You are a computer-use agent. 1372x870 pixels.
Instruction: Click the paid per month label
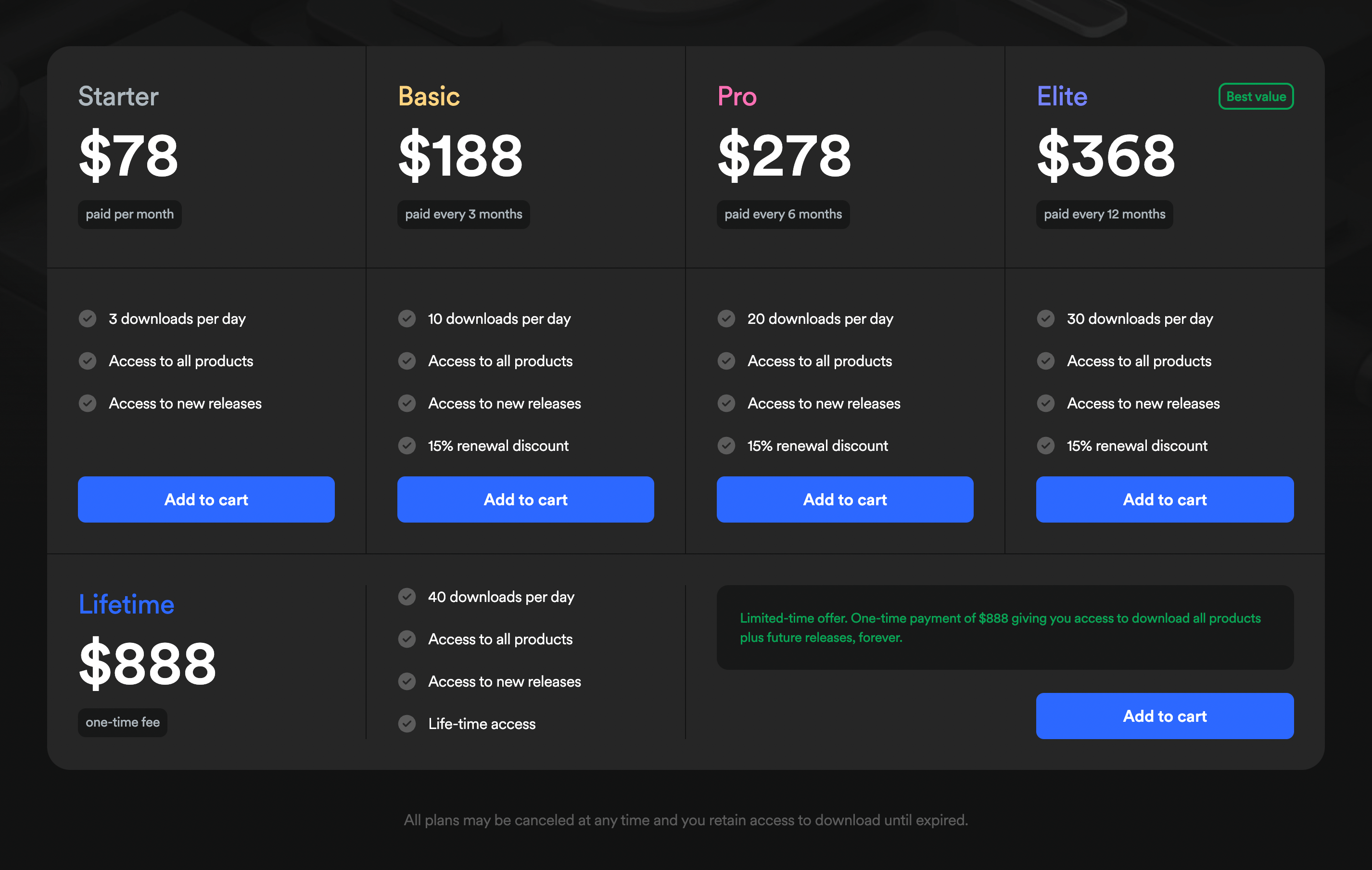[x=130, y=215]
